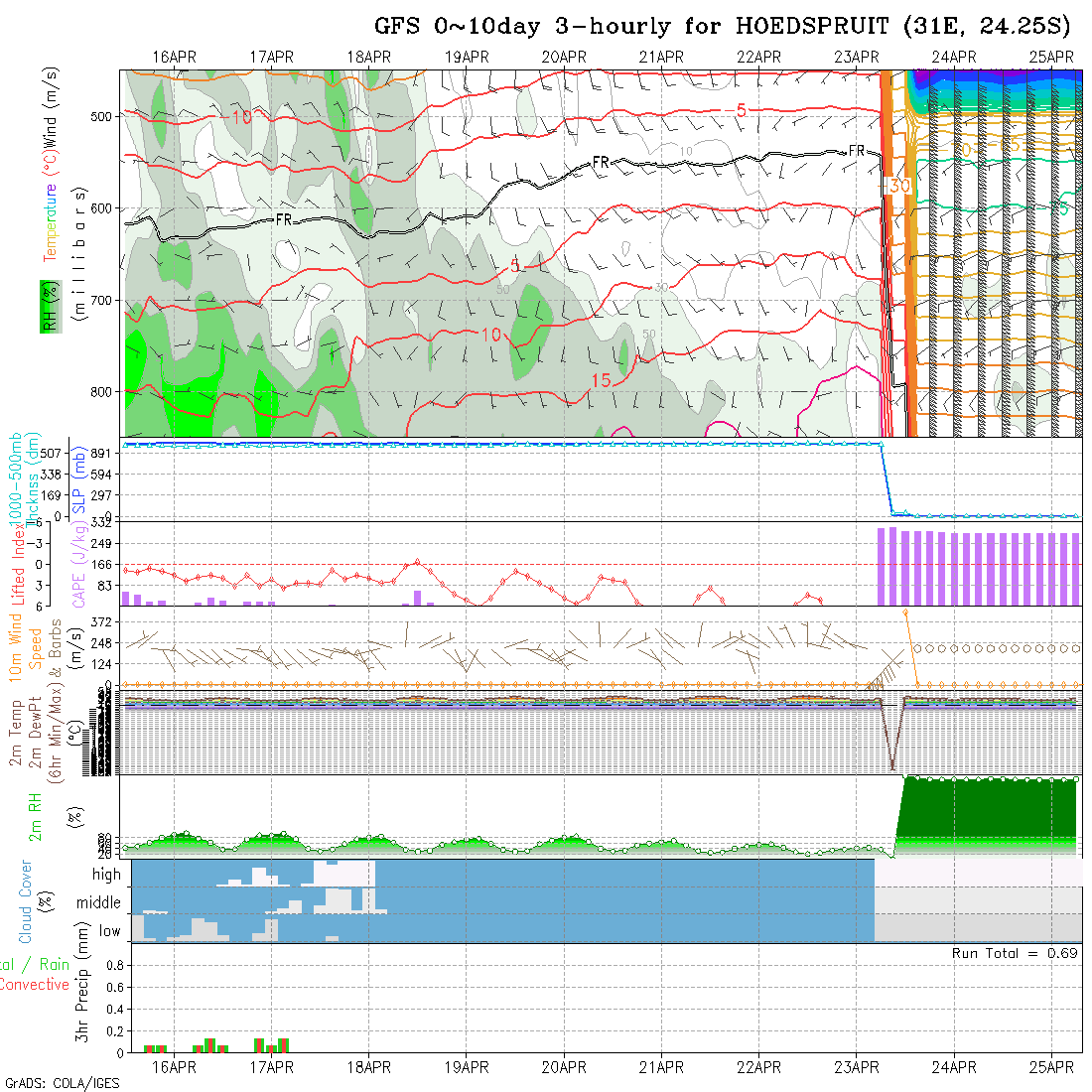Click the 249 CAPE axis value
The height and width of the screenshot is (1092, 1092).
coord(101,543)
